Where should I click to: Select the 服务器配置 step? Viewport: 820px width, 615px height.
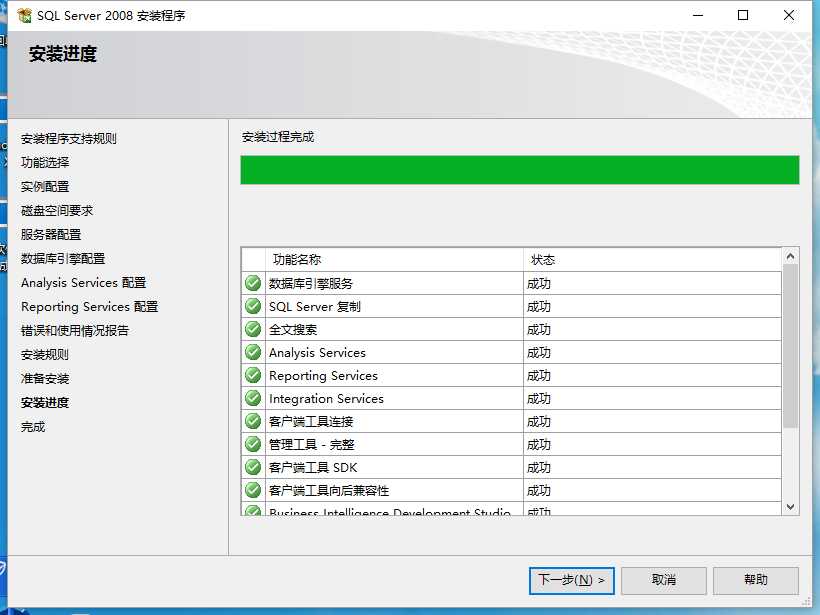51,235
